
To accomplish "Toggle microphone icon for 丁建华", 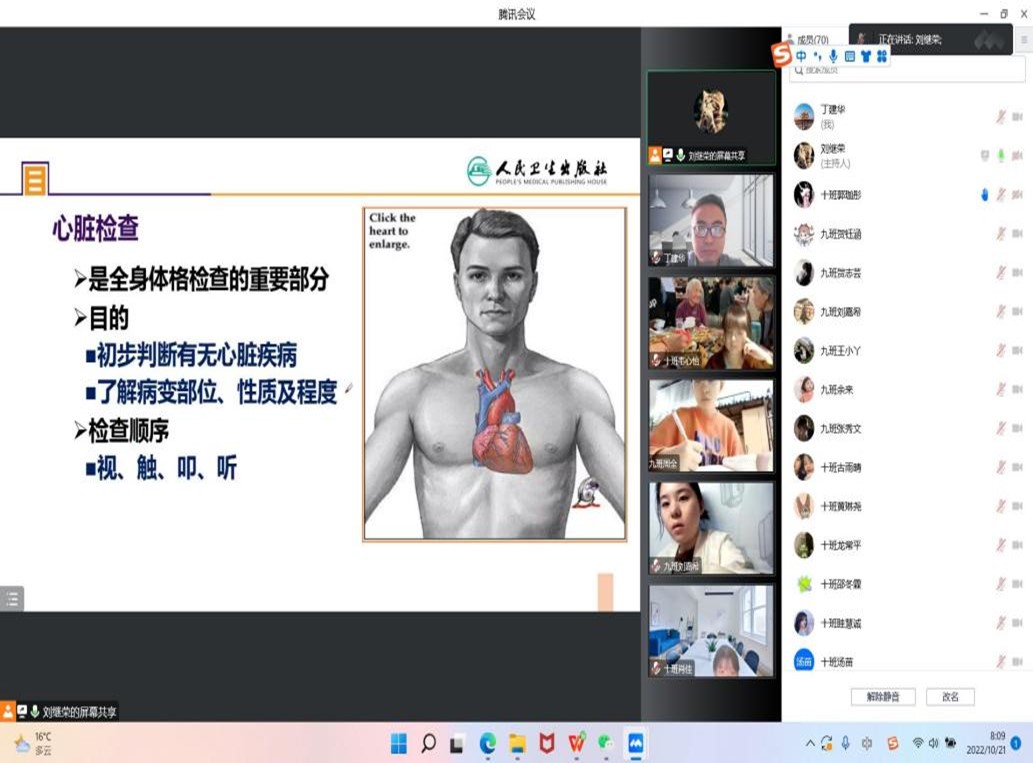I will coord(1000,117).
